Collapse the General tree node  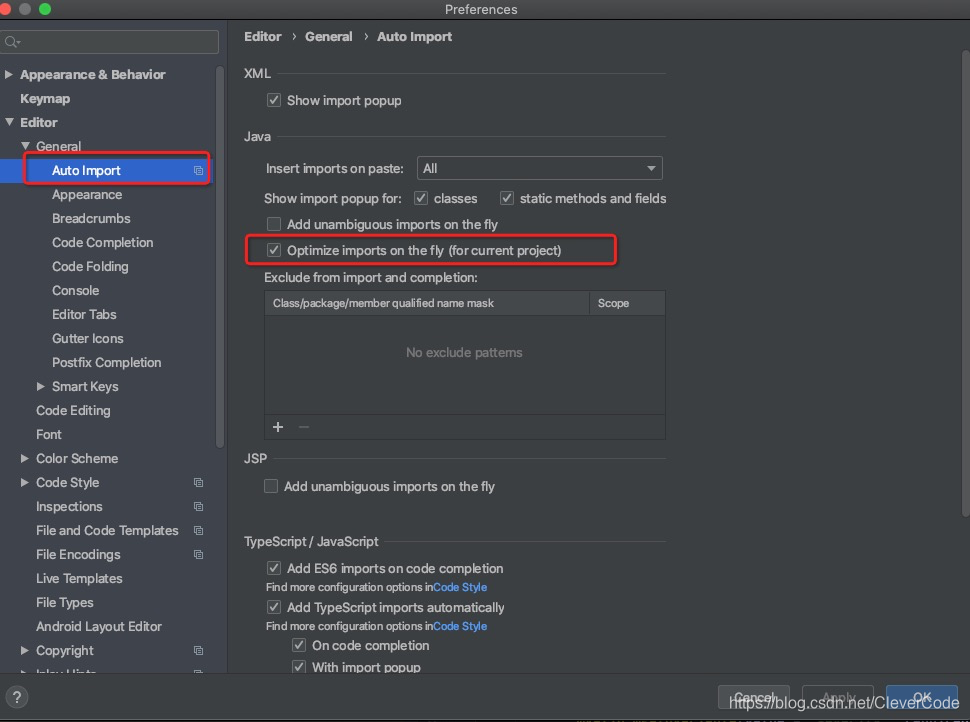pyautogui.click(x=25, y=146)
